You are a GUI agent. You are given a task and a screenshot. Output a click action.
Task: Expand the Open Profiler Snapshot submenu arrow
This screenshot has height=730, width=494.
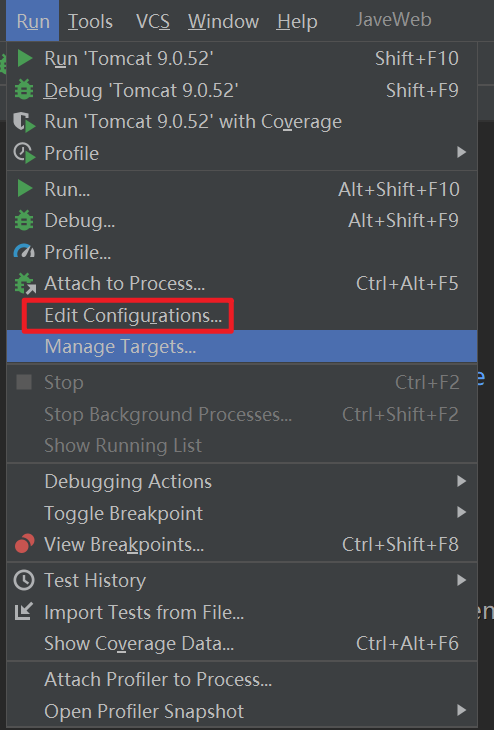pyautogui.click(x=461, y=710)
